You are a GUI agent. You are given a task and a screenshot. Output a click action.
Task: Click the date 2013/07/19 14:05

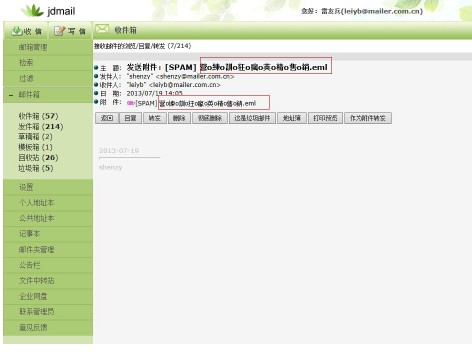click(154, 94)
